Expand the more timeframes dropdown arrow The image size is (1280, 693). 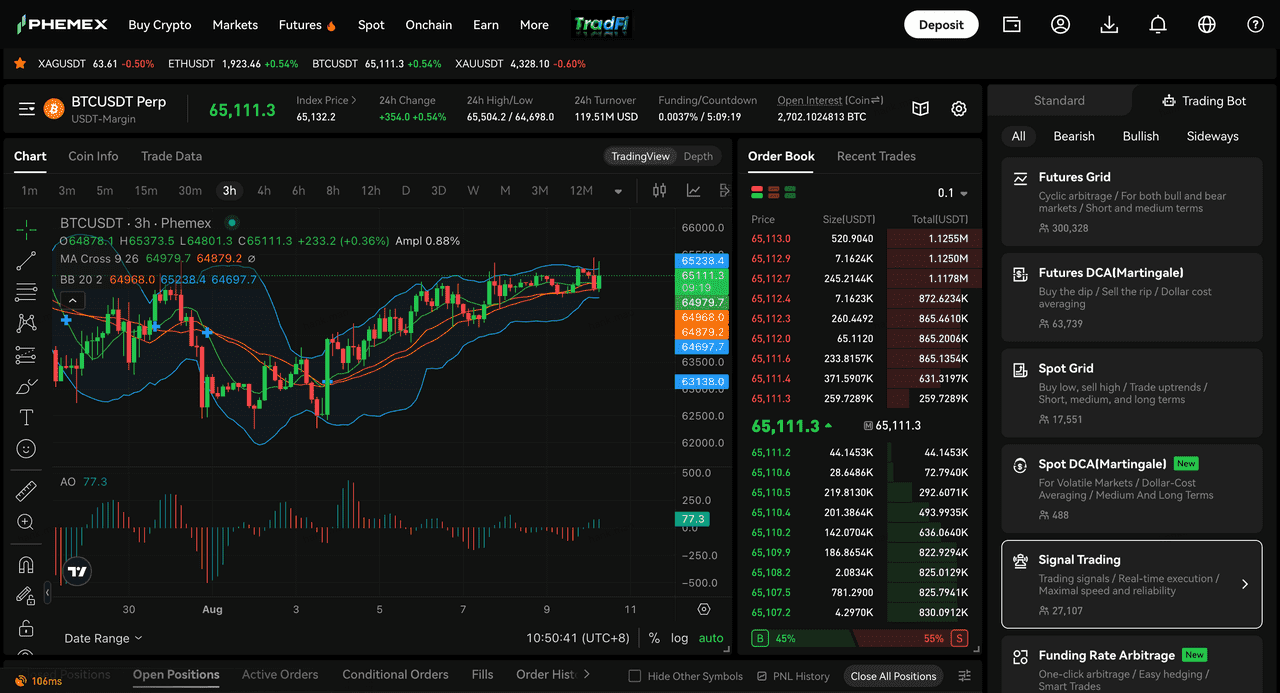coord(619,191)
